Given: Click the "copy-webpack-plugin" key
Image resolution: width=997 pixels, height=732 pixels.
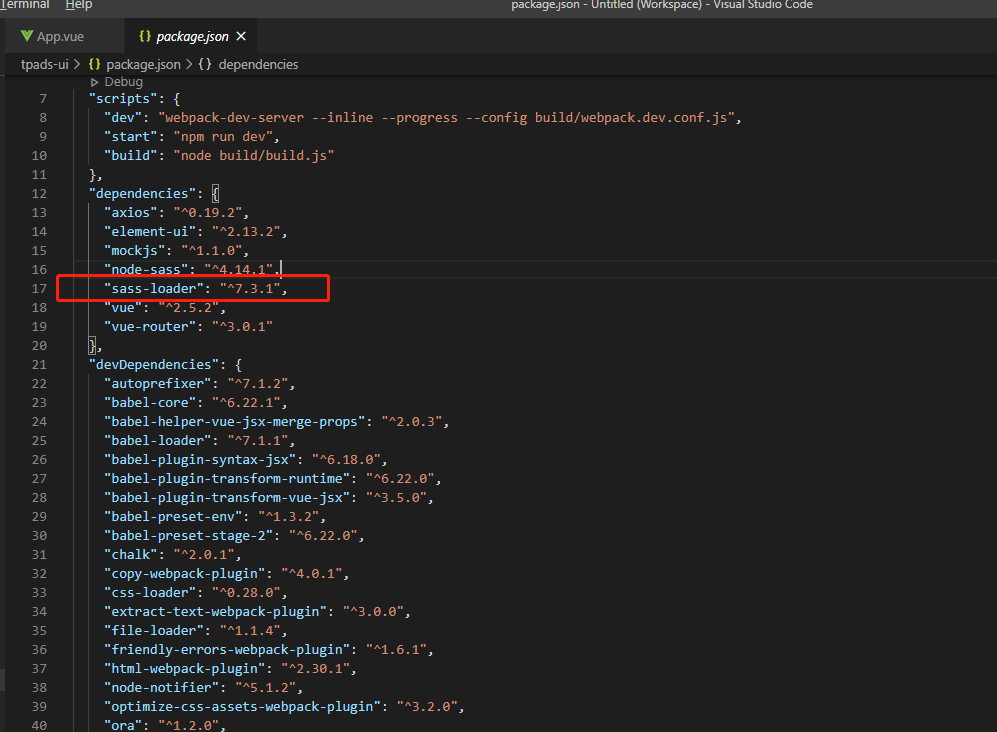Looking at the screenshot, I should (184, 574).
